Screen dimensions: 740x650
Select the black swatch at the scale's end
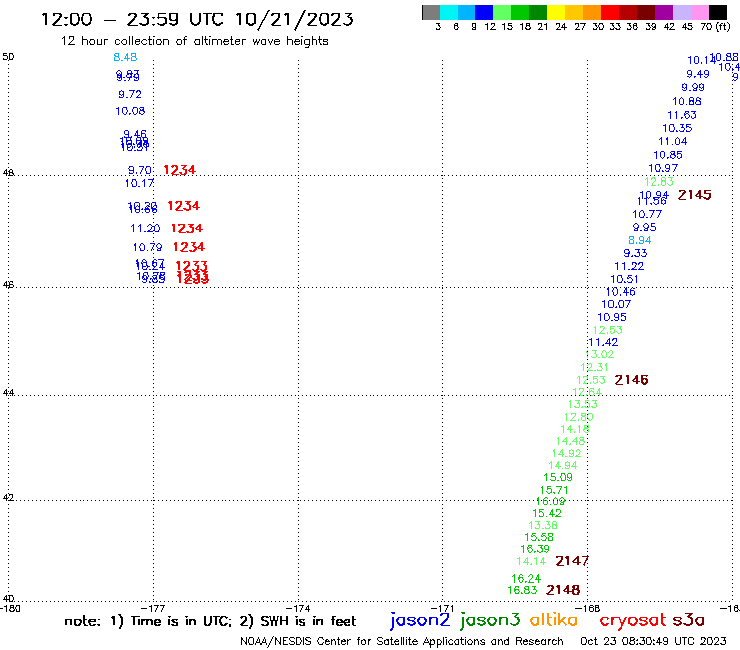click(x=718, y=12)
